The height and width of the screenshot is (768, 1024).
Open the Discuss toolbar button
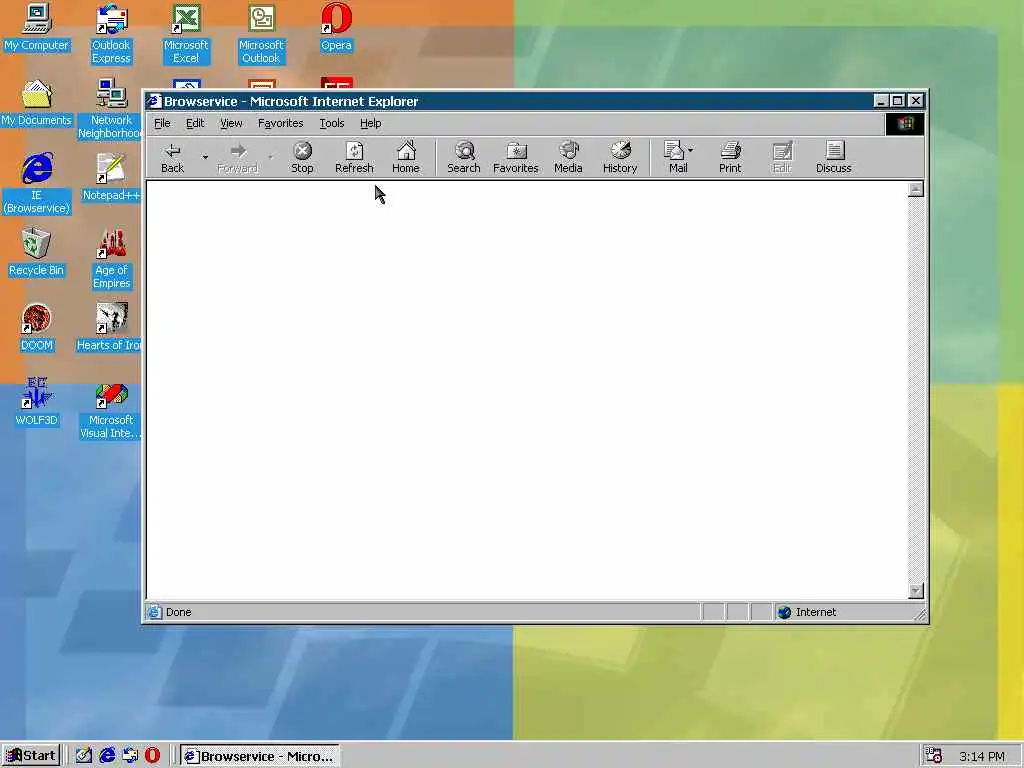tap(833, 157)
